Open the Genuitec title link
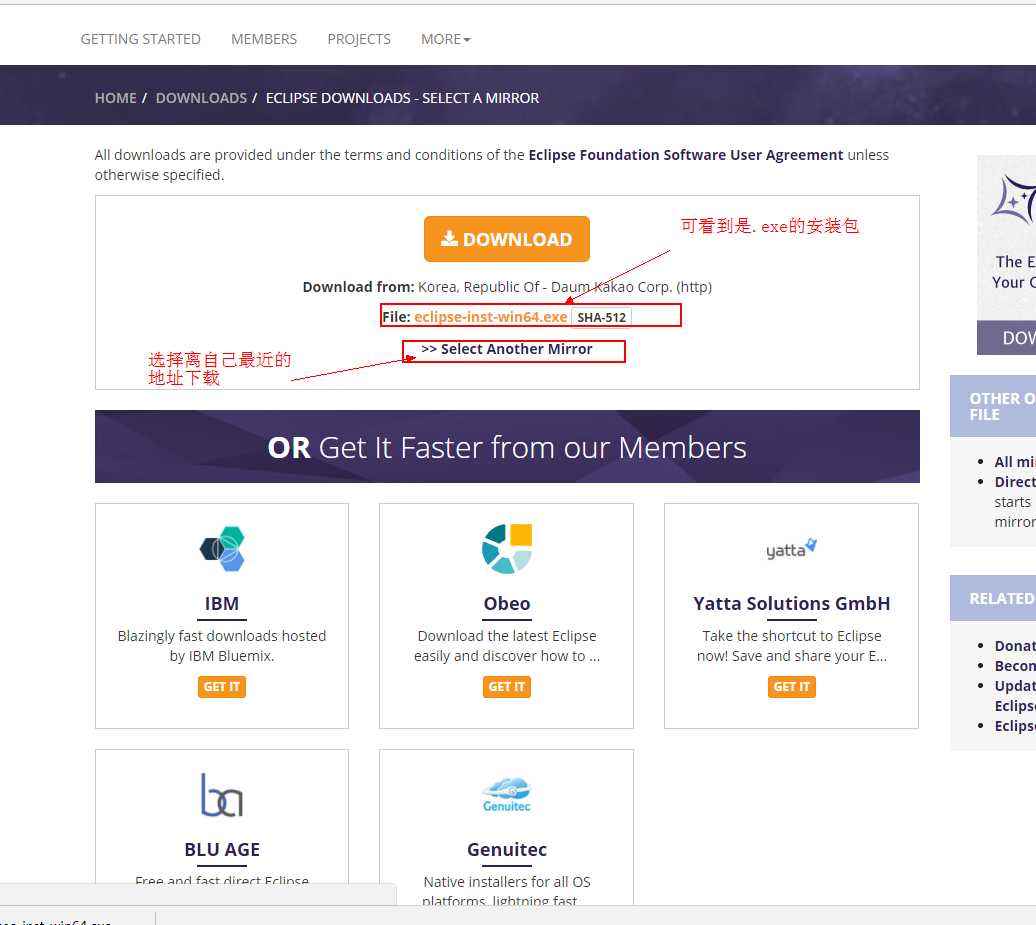The height and width of the screenshot is (925, 1036). 507,849
